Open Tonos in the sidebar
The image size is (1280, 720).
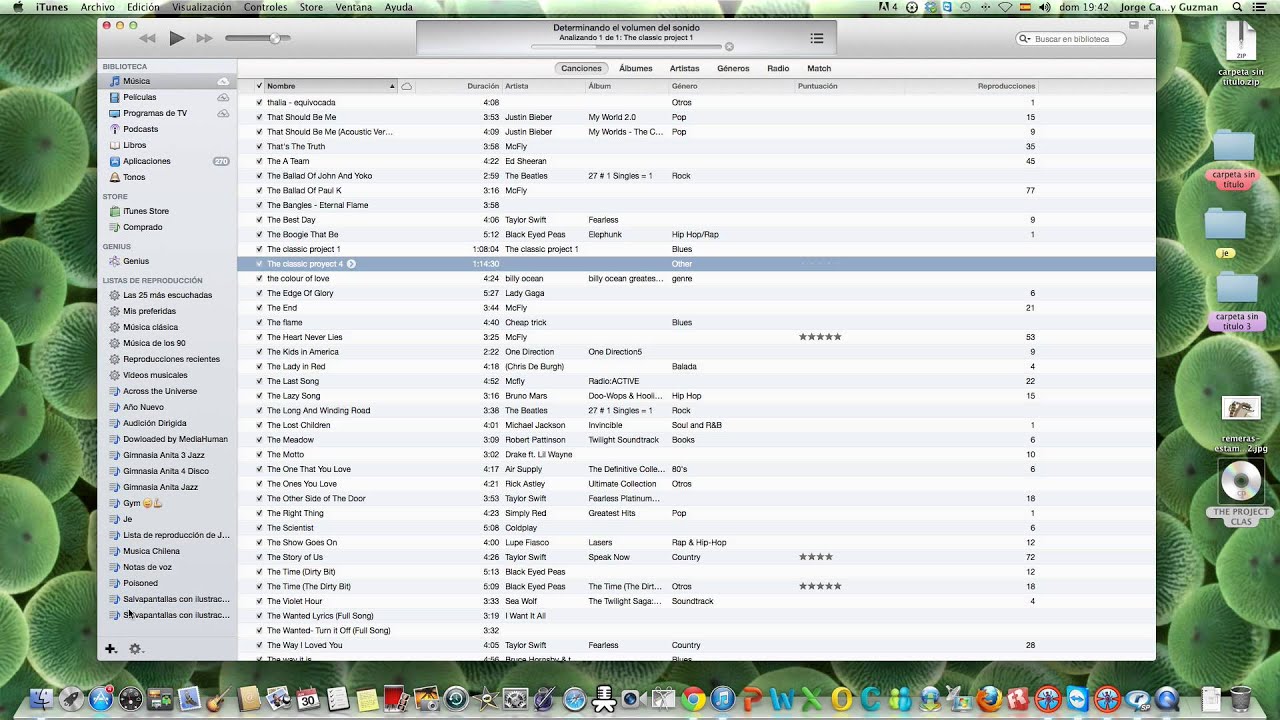[x=167, y=177]
